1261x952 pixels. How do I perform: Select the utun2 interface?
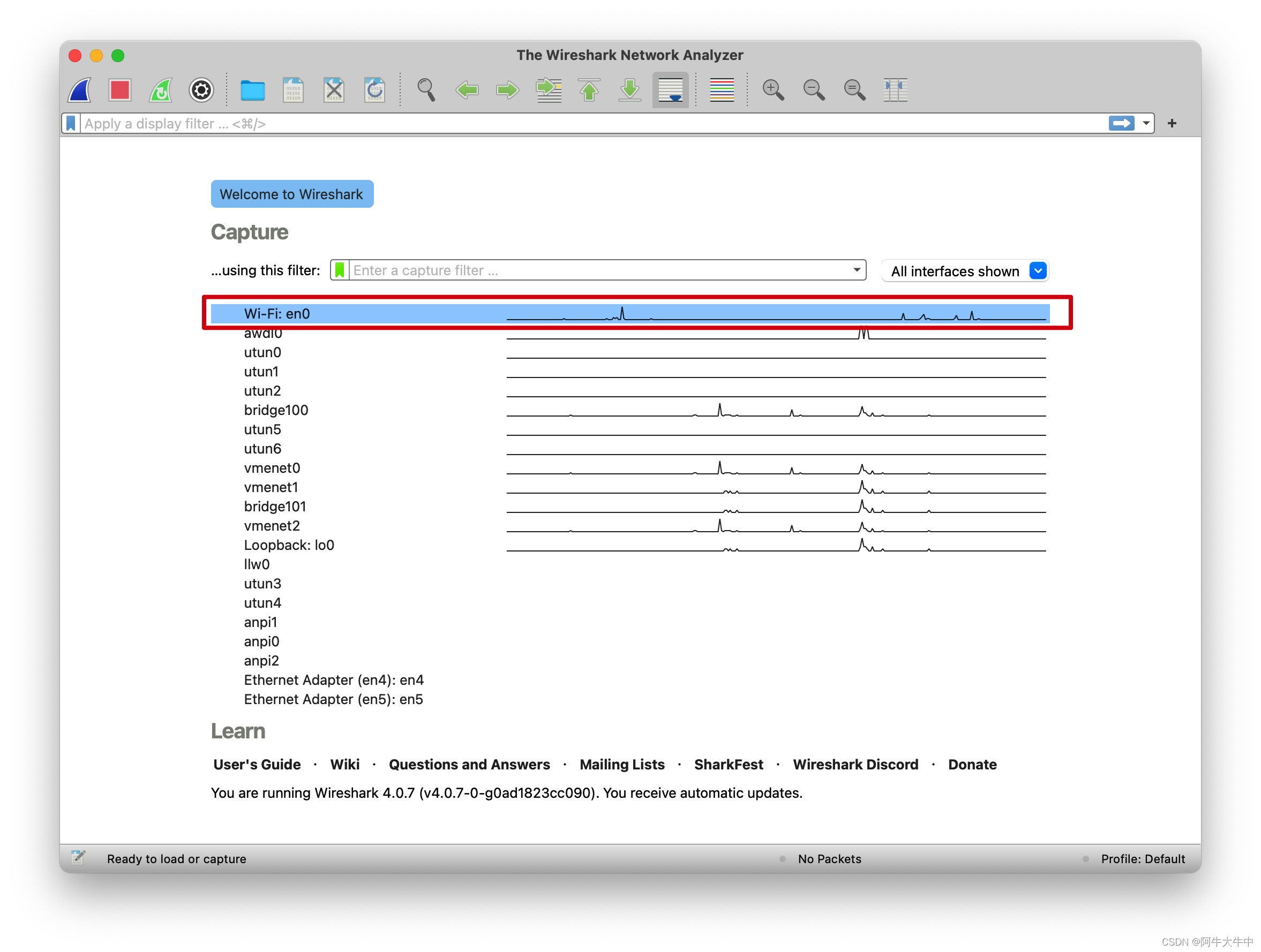click(x=630, y=391)
